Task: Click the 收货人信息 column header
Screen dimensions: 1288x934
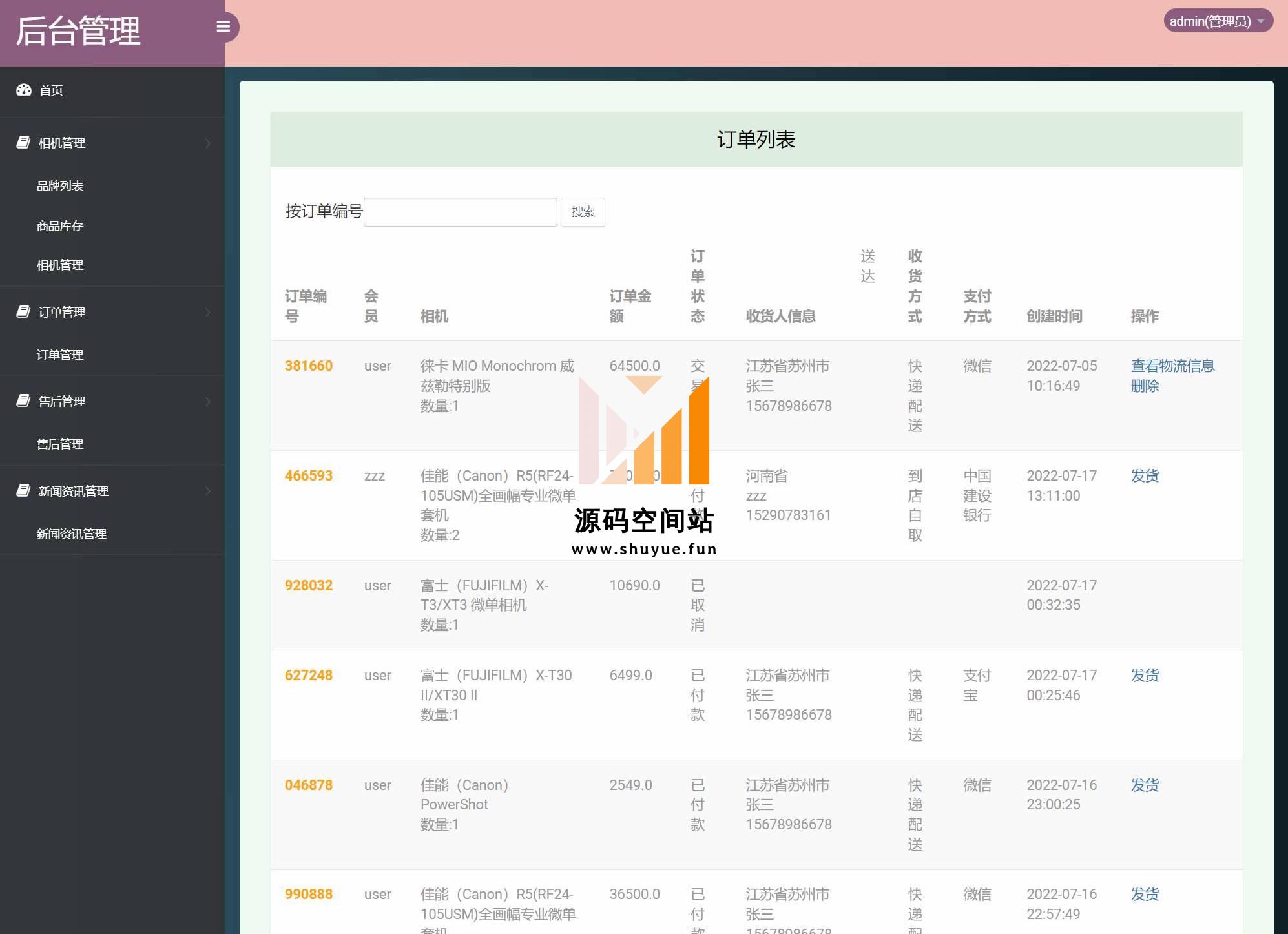Action: [780, 317]
